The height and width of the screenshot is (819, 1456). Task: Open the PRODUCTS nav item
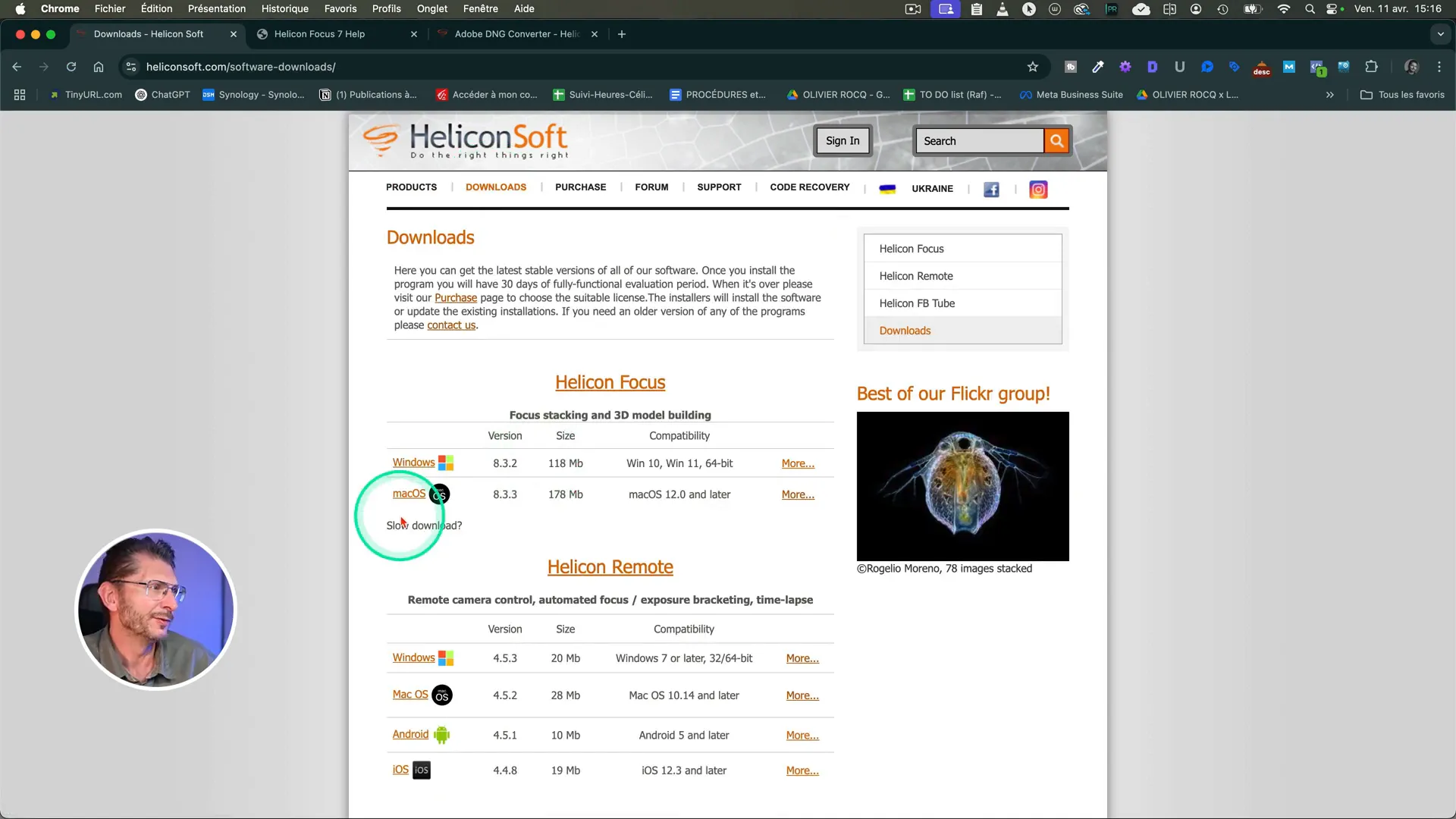tap(411, 187)
